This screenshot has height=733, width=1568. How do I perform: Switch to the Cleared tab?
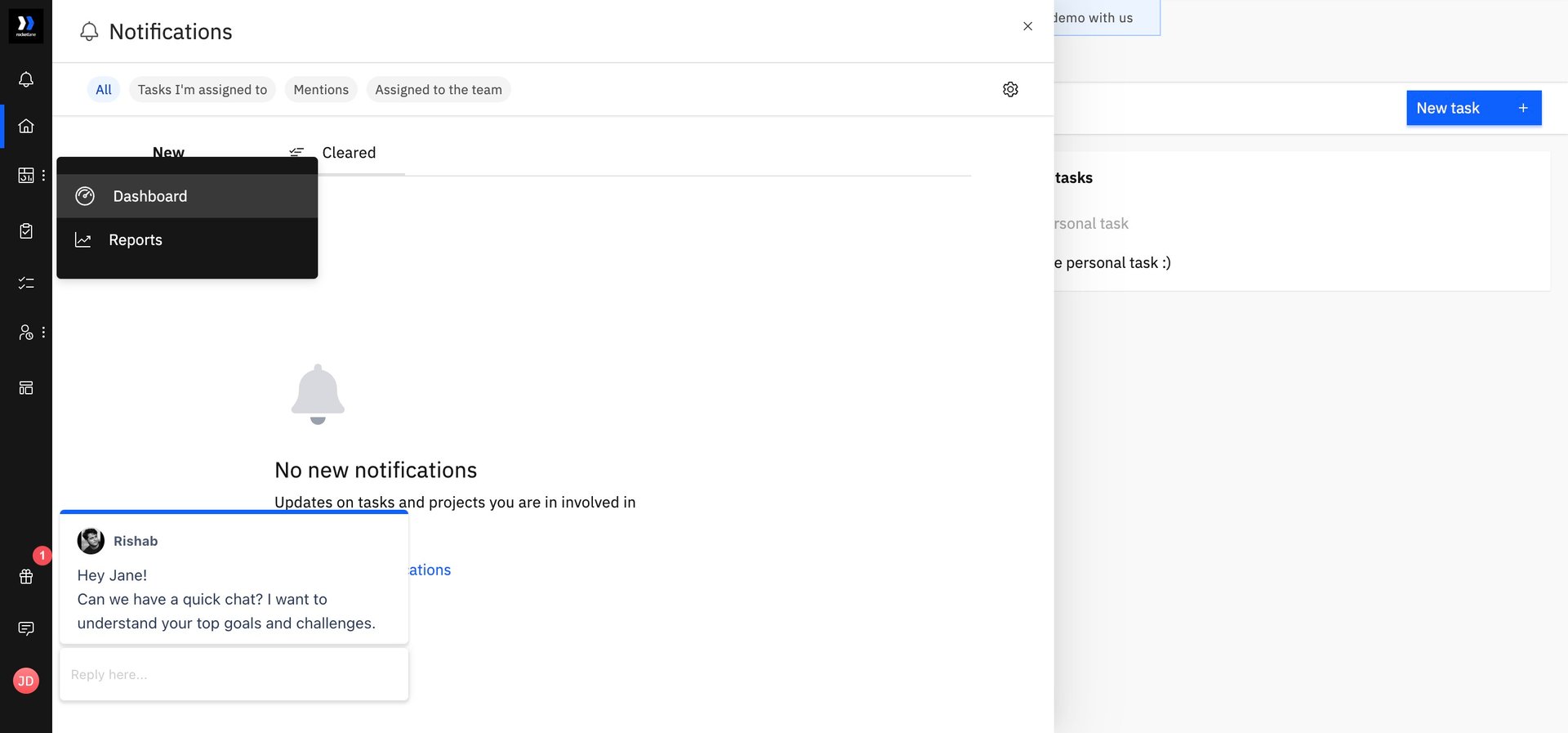(349, 153)
